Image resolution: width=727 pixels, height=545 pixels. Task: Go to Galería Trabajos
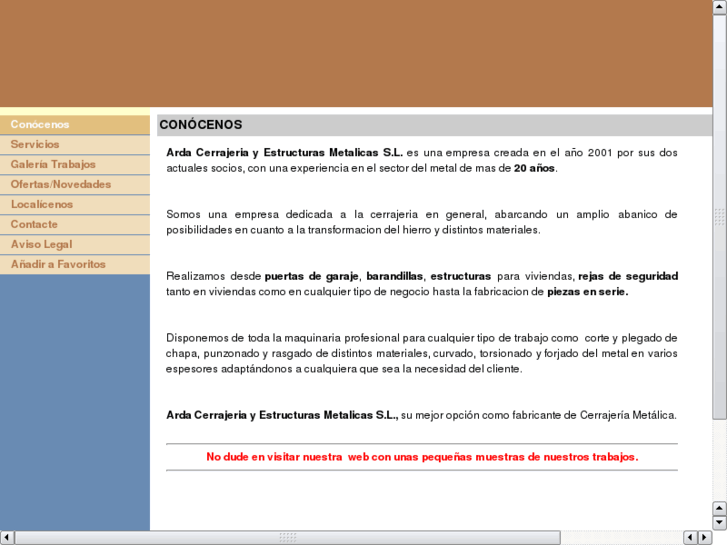coord(75,164)
